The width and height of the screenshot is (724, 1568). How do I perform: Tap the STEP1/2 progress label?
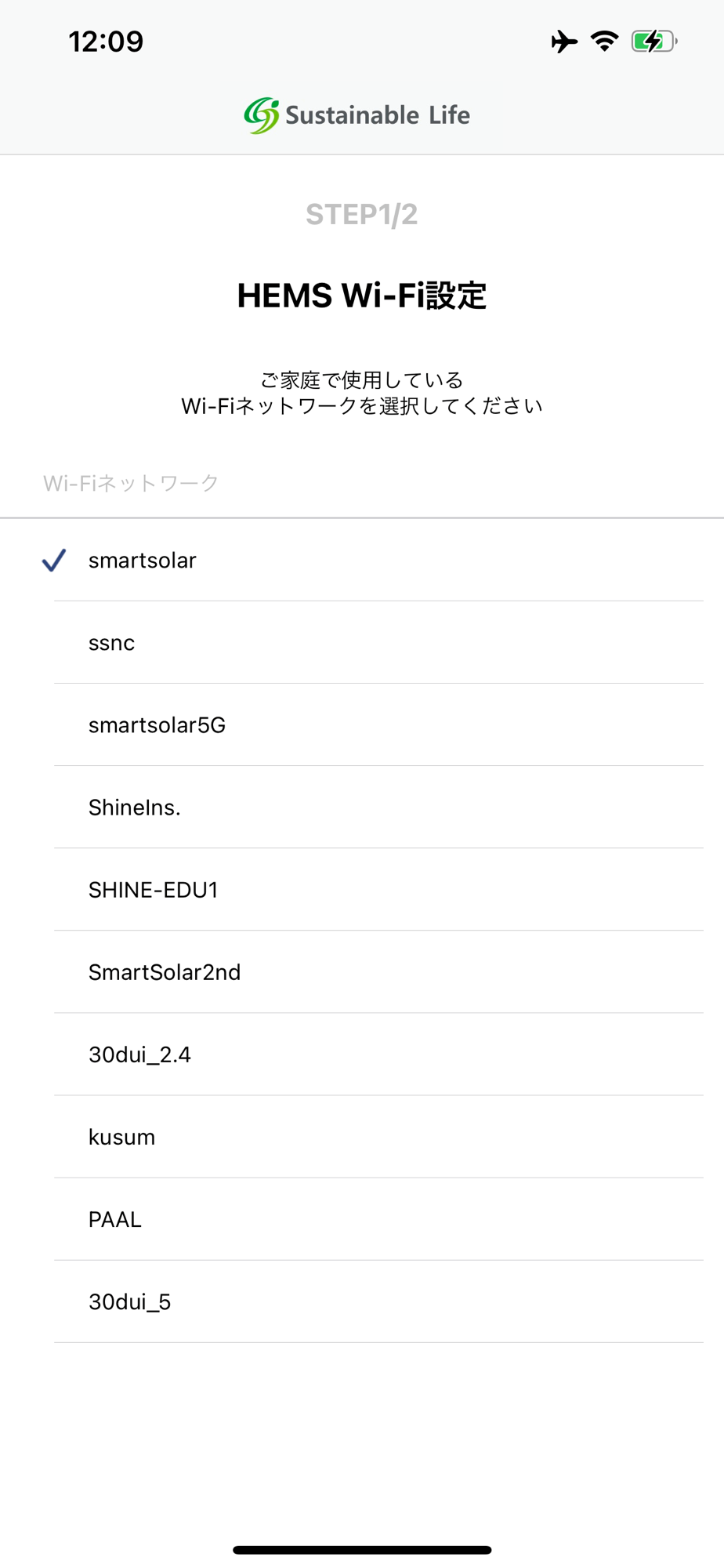click(x=361, y=214)
